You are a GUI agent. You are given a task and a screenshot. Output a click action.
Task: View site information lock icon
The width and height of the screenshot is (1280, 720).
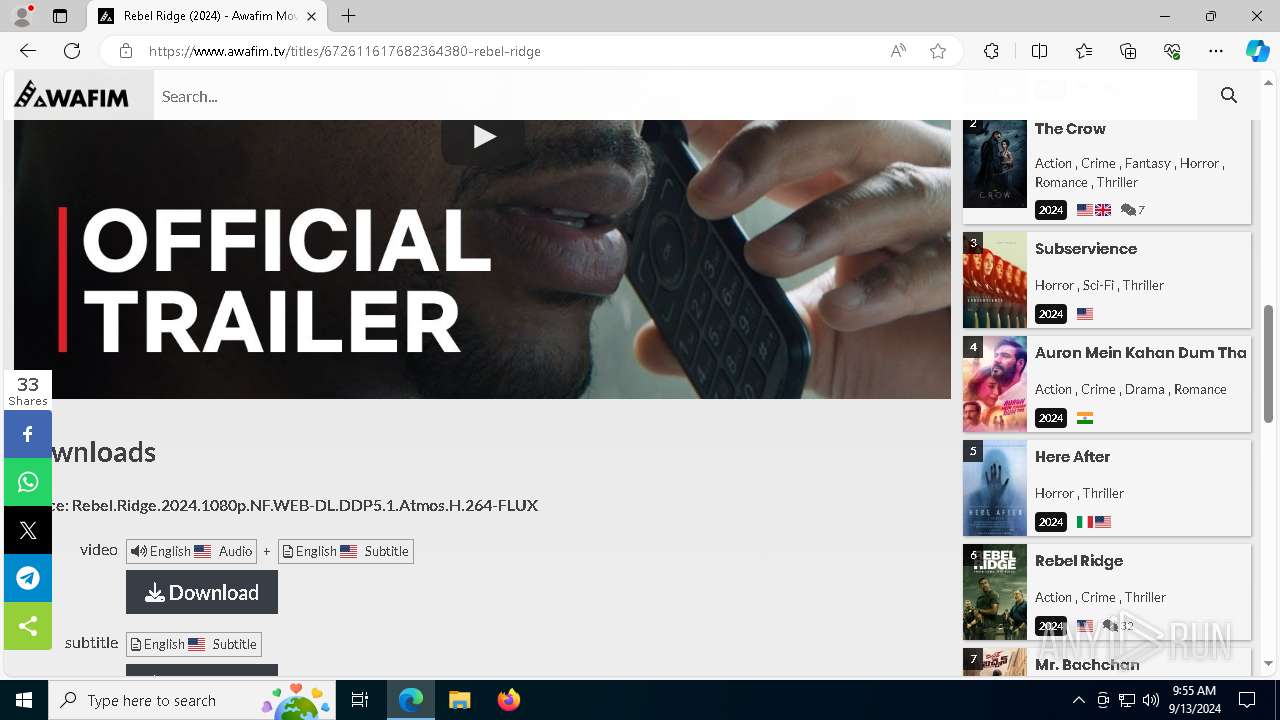point(126,51)
